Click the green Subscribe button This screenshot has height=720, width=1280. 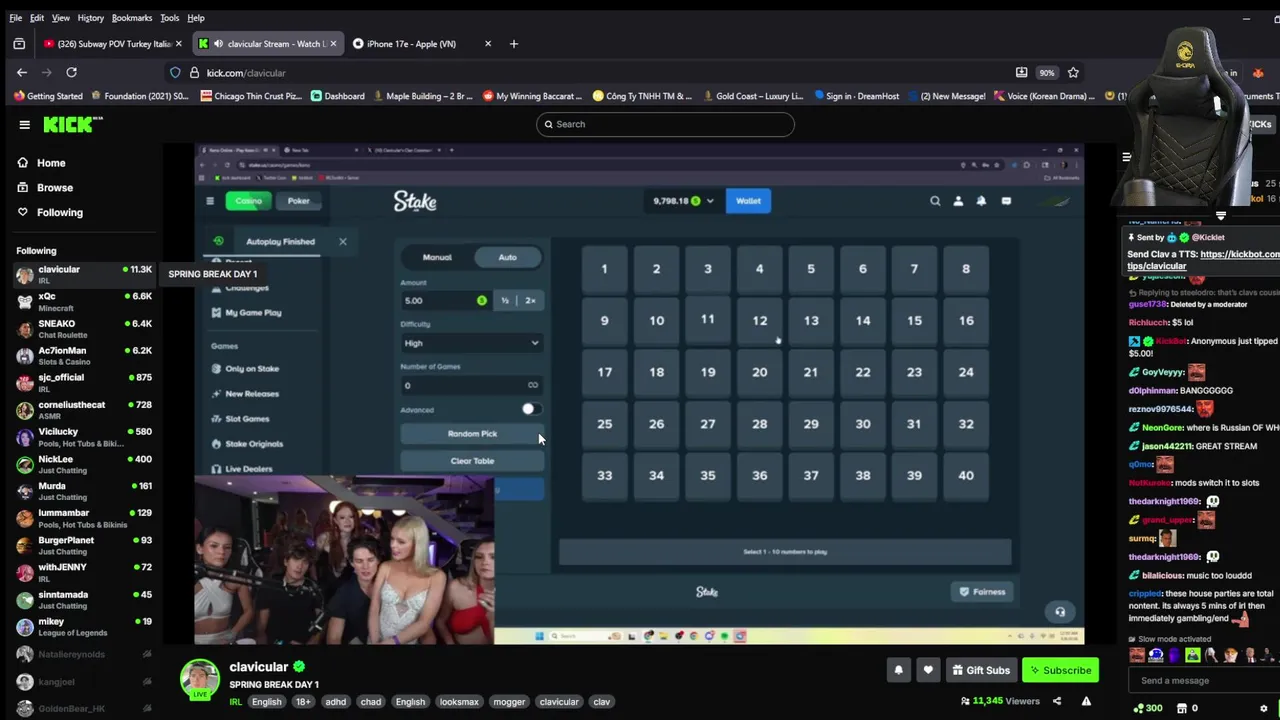[1061, 670]
